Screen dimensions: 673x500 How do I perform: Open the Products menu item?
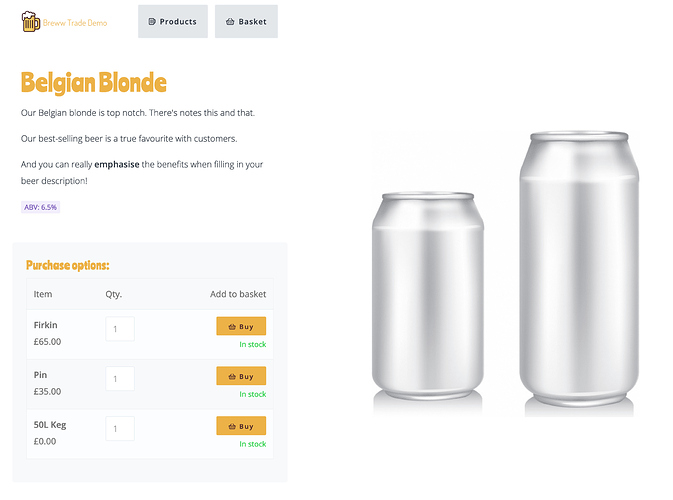(x=173, y=21)
